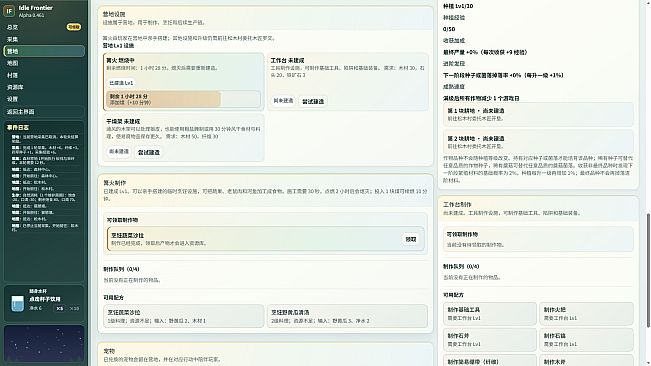Click the 种植 Lv1/10 level text
The width and height of the screenshot is (651, 366).
pos(458,6)
